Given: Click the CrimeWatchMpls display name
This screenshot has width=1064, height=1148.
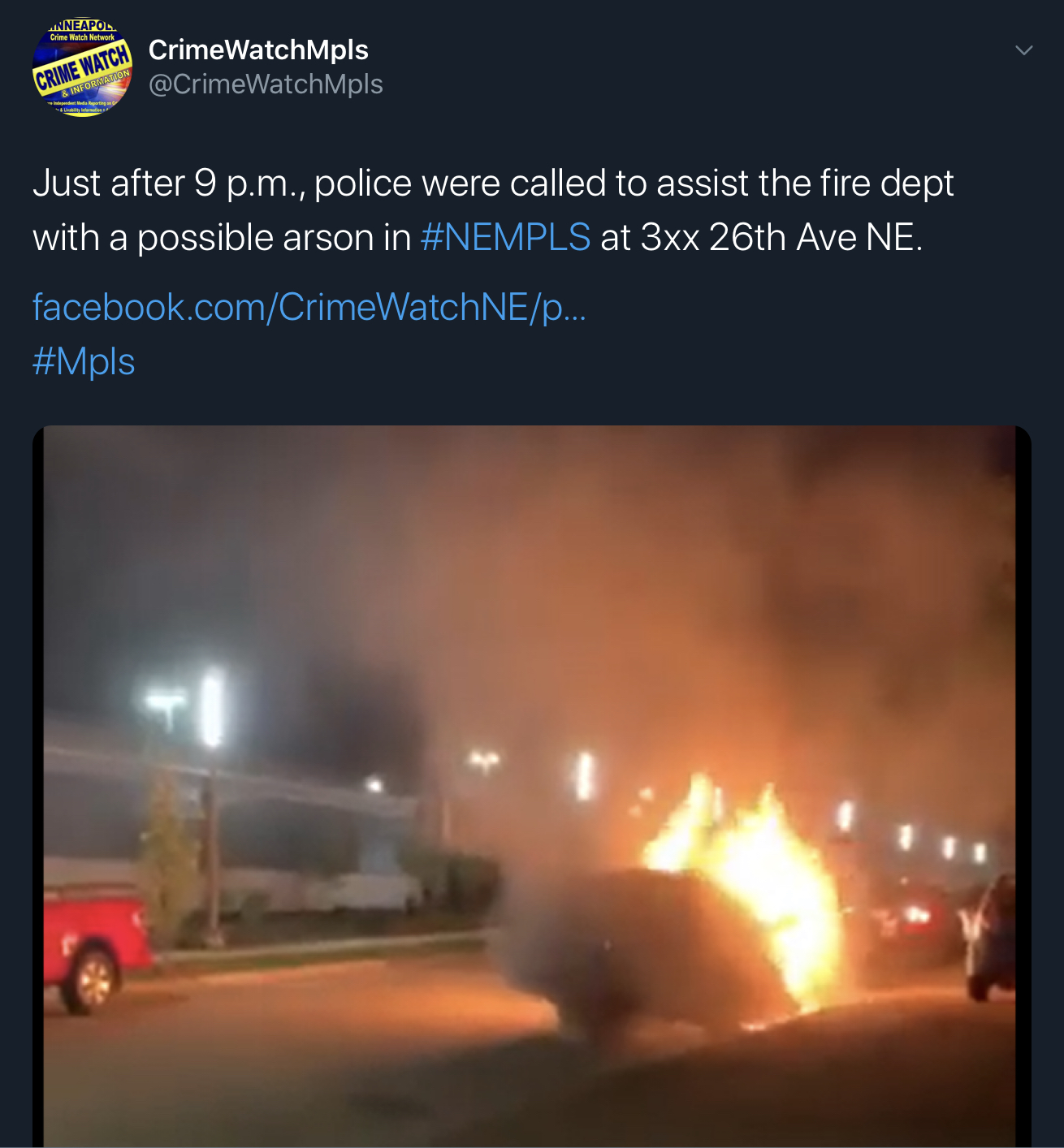Looking at the screenshot, I should click(258, 50).
